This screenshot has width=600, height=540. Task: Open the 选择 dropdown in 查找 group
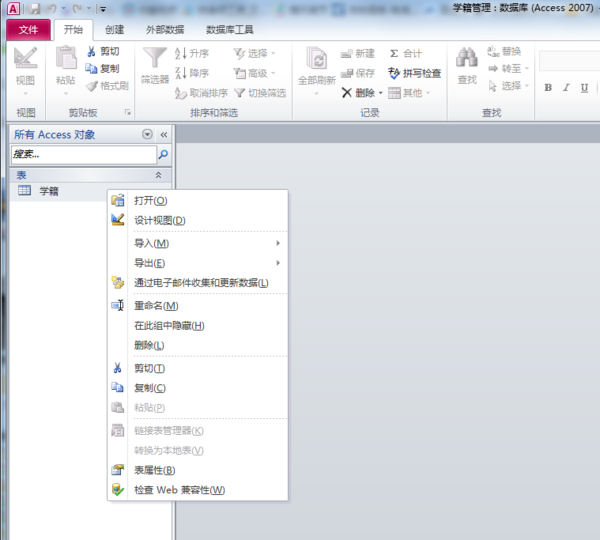[509, 86]
